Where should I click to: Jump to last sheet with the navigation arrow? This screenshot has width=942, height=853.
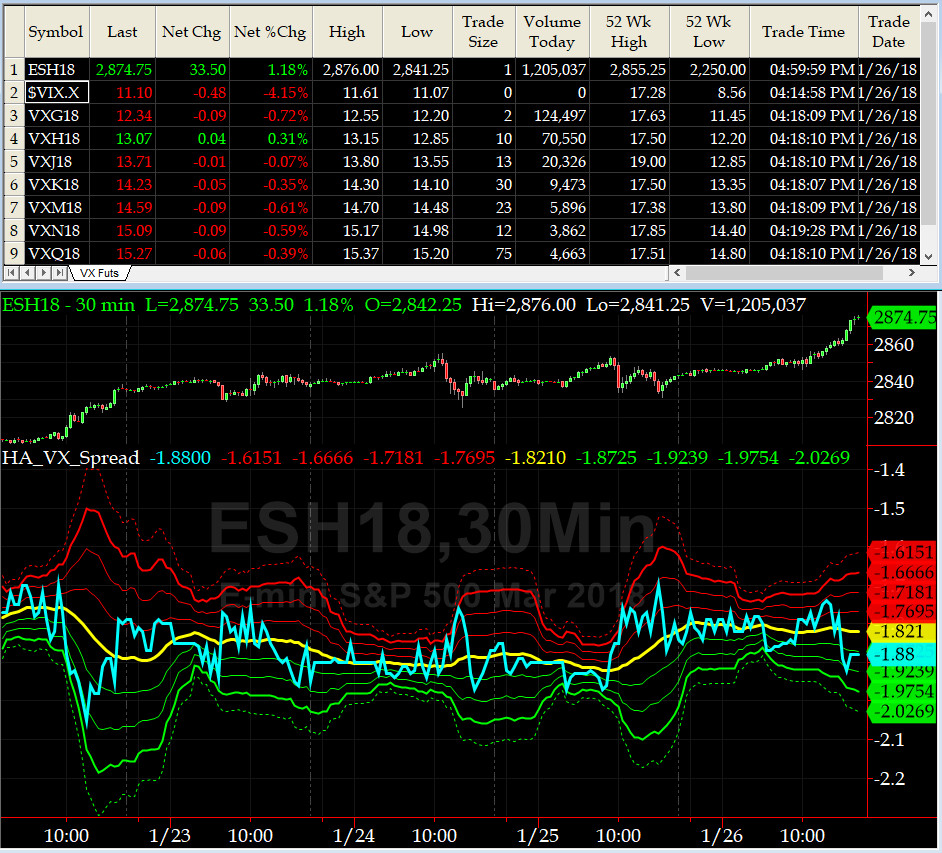click(59, 273)
